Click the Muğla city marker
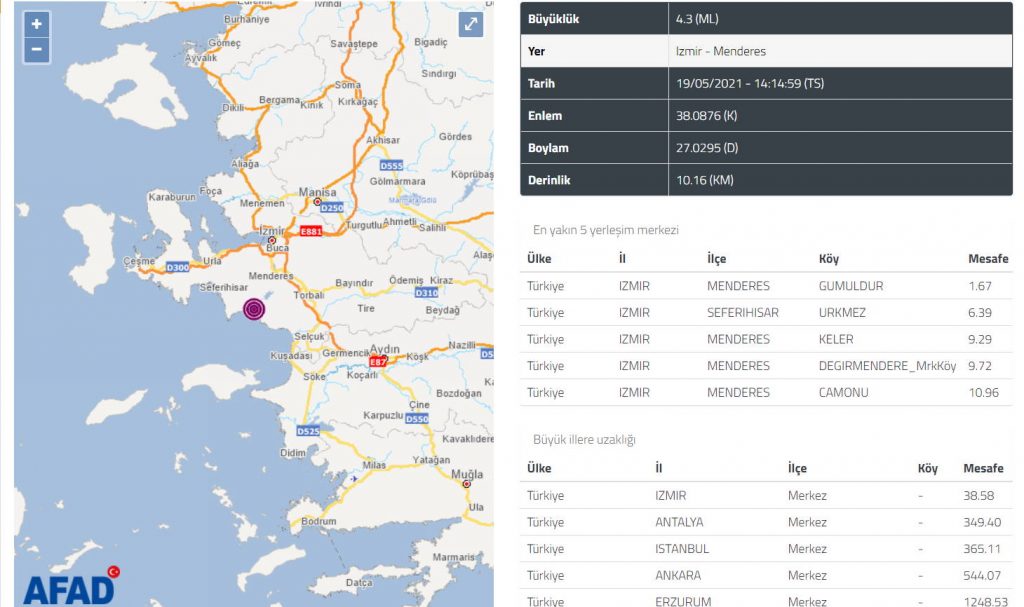 click(466, 485)
